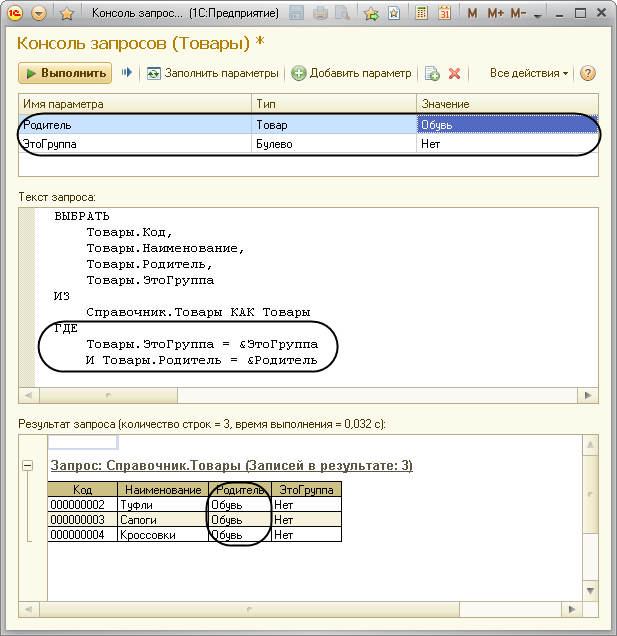The width and height of the screenshot is (617, 636).
Task: Click the Favorites star icon in title bar
Action: pos(67,14)
